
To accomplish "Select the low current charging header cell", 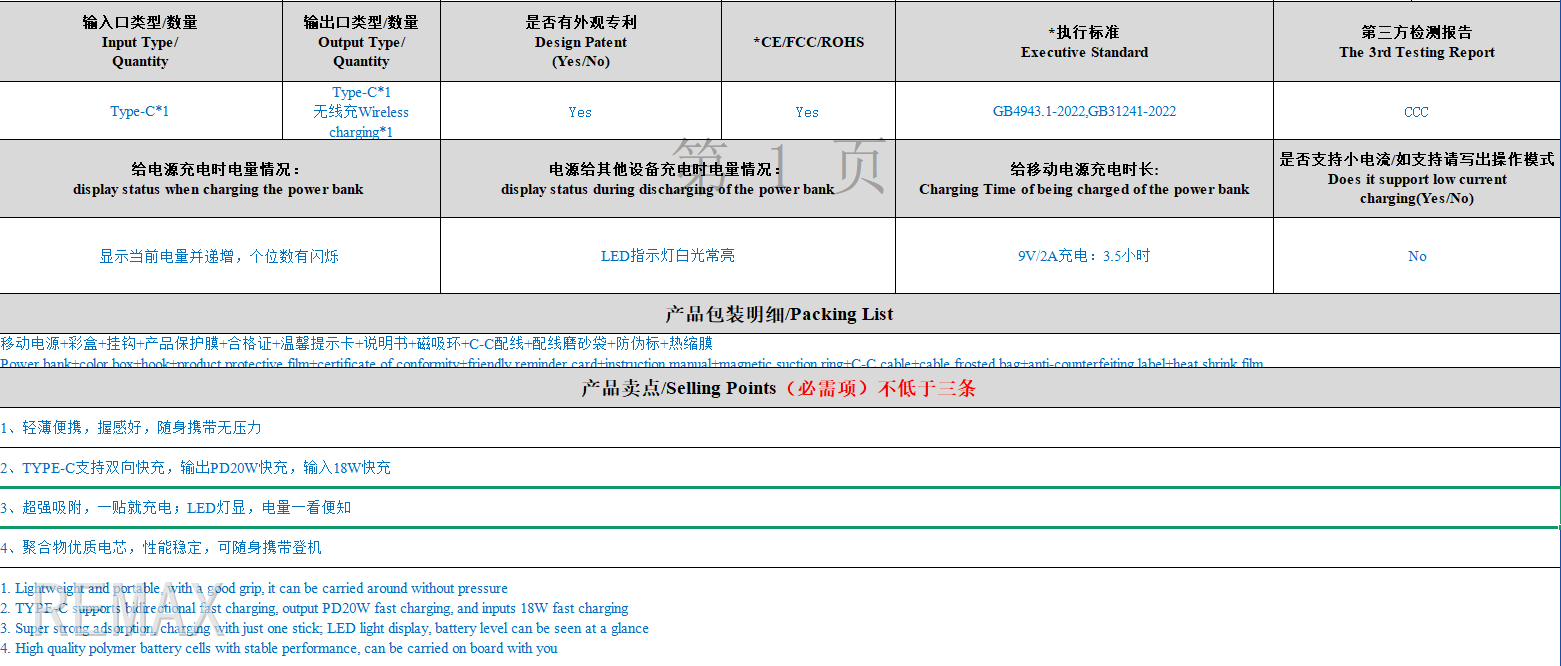I will (1416, 180).
